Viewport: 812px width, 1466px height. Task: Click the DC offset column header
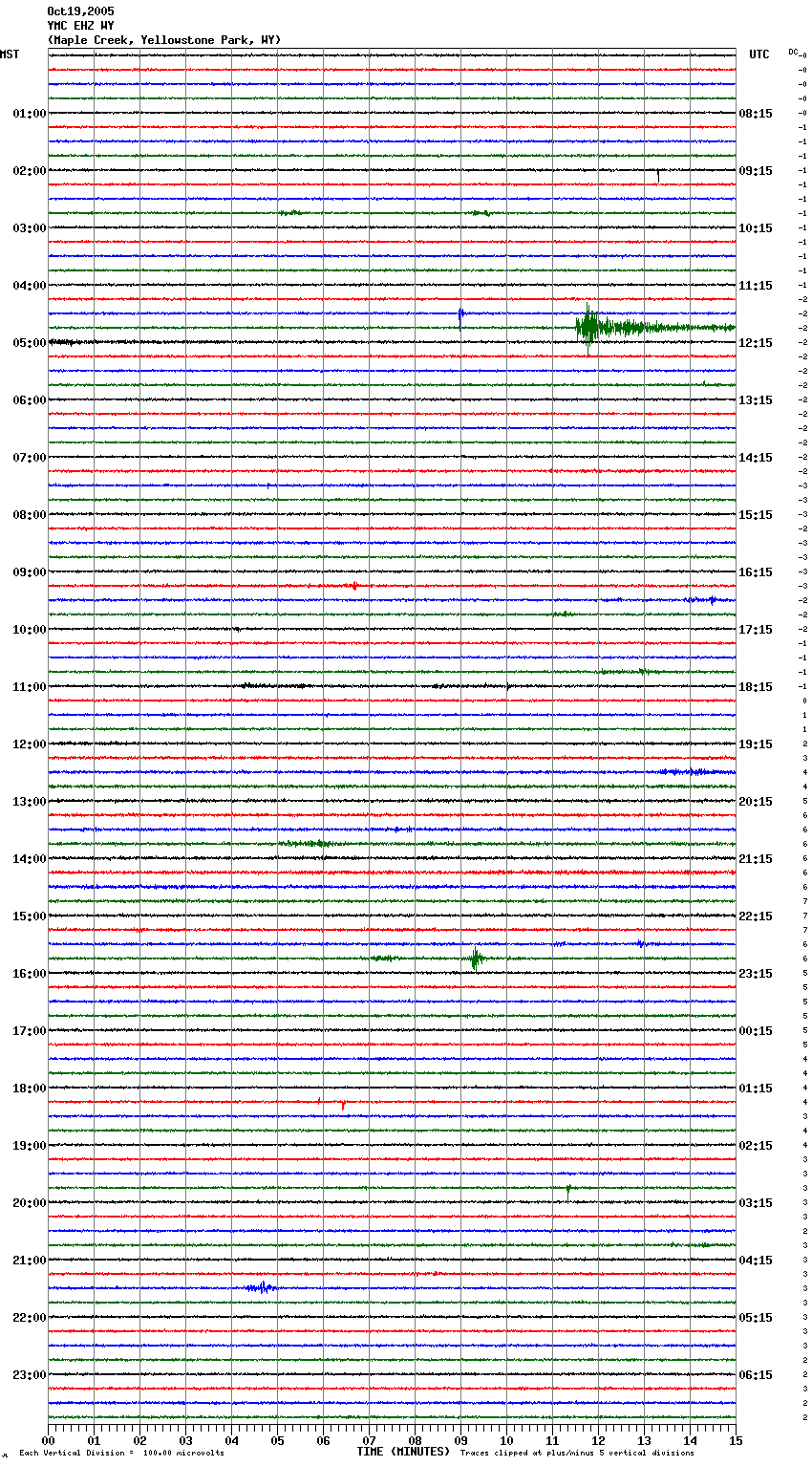(x=794, y=52)
